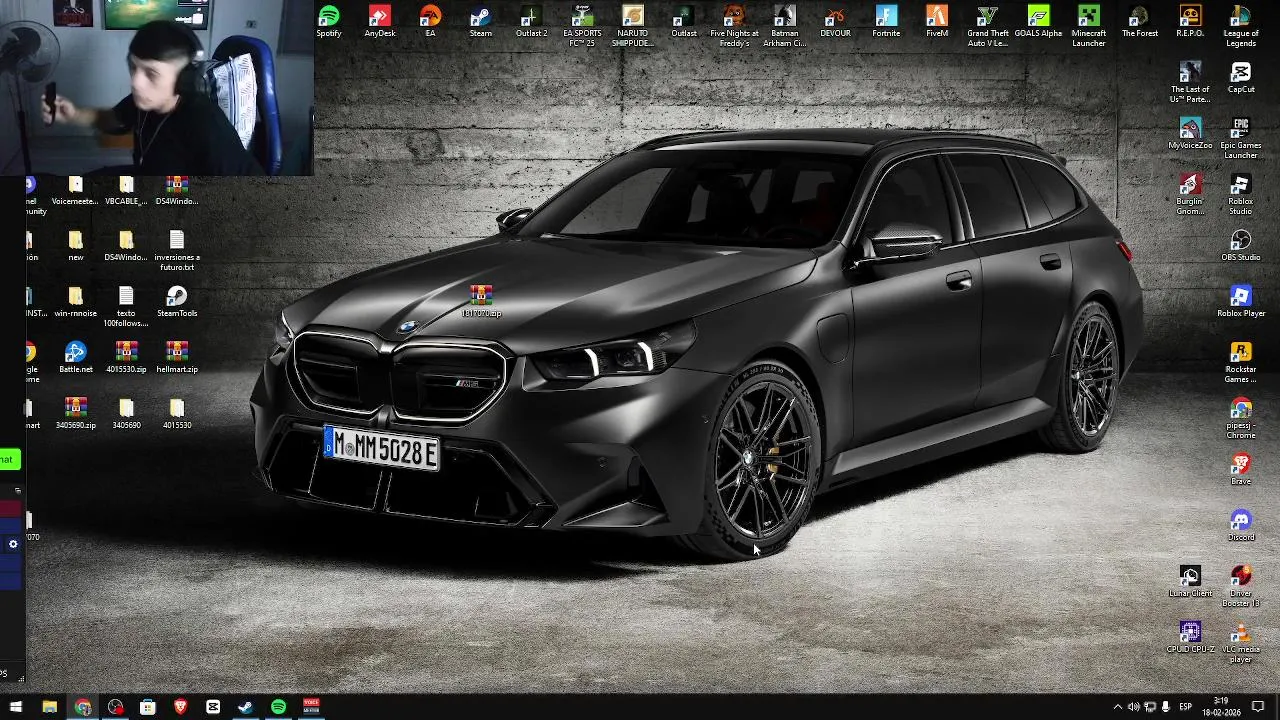Screen dimensions: 1280x720
Task: Switch to CapCut in the taskbar
Action: point(213,707)
